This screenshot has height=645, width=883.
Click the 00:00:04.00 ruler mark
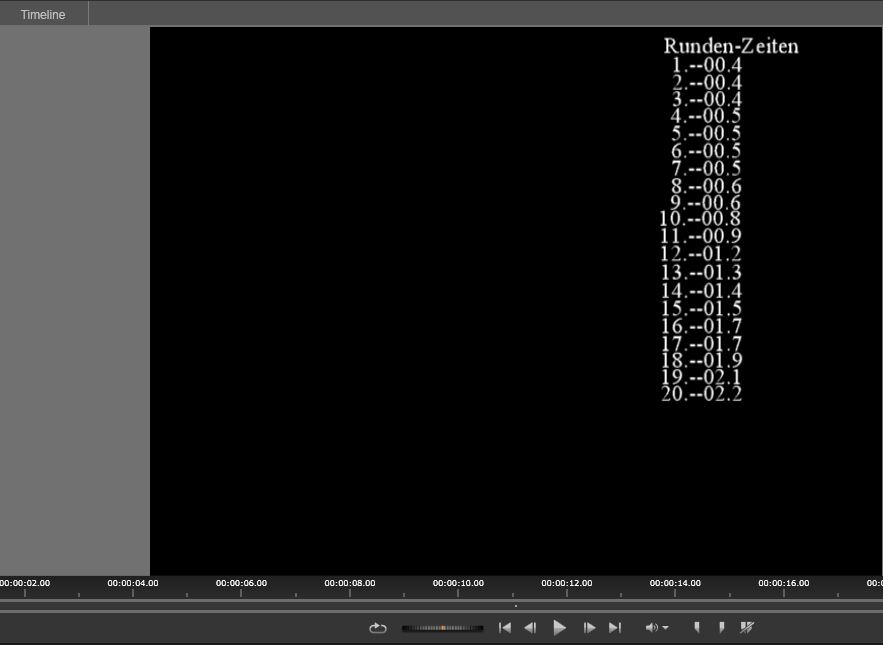(x=133, y=583)
